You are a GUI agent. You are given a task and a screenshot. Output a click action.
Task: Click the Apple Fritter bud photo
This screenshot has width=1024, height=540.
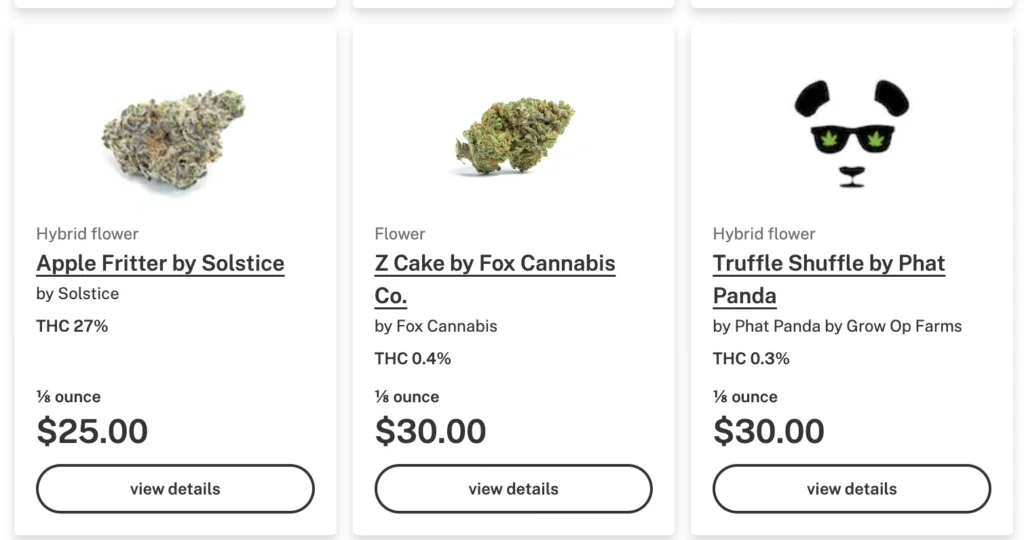click(174, 139)
